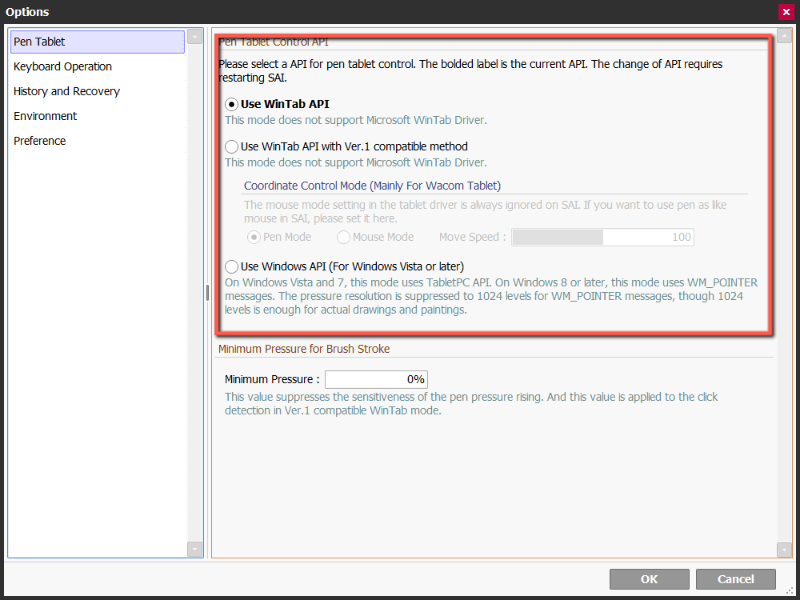Image resolution: width=800 pixels, height=600 pixels.
Task: Select the Pen Tablet category
Action: 97,42
